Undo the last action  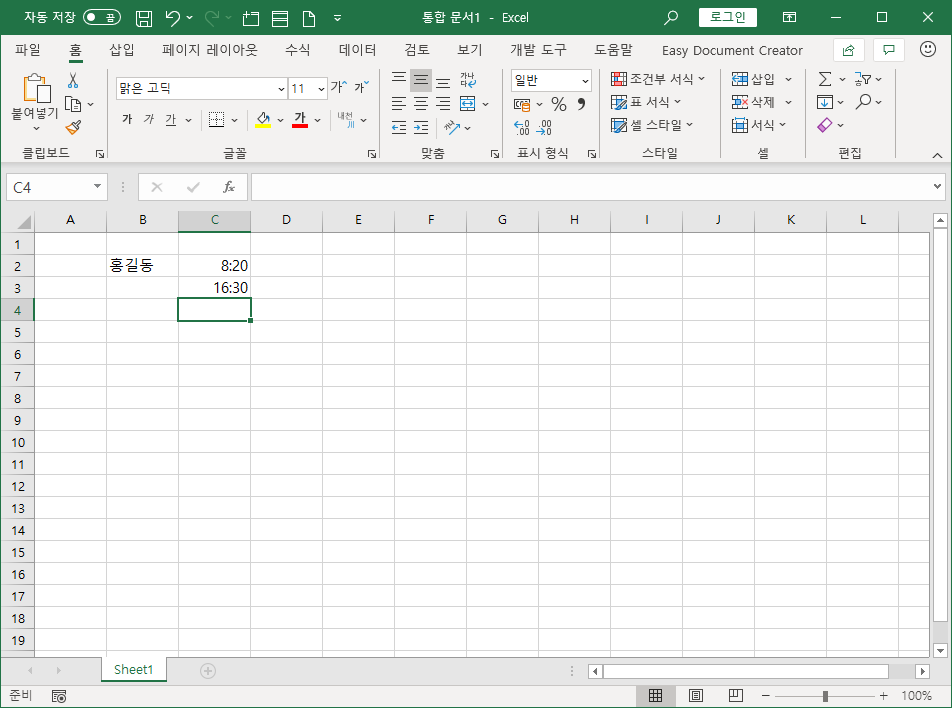(x=172, y=18)
